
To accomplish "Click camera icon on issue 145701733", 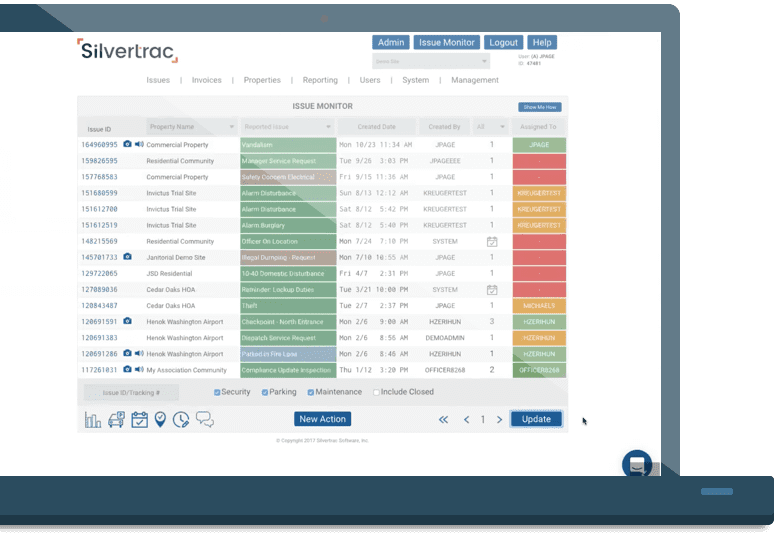I will tap(127, 257).
